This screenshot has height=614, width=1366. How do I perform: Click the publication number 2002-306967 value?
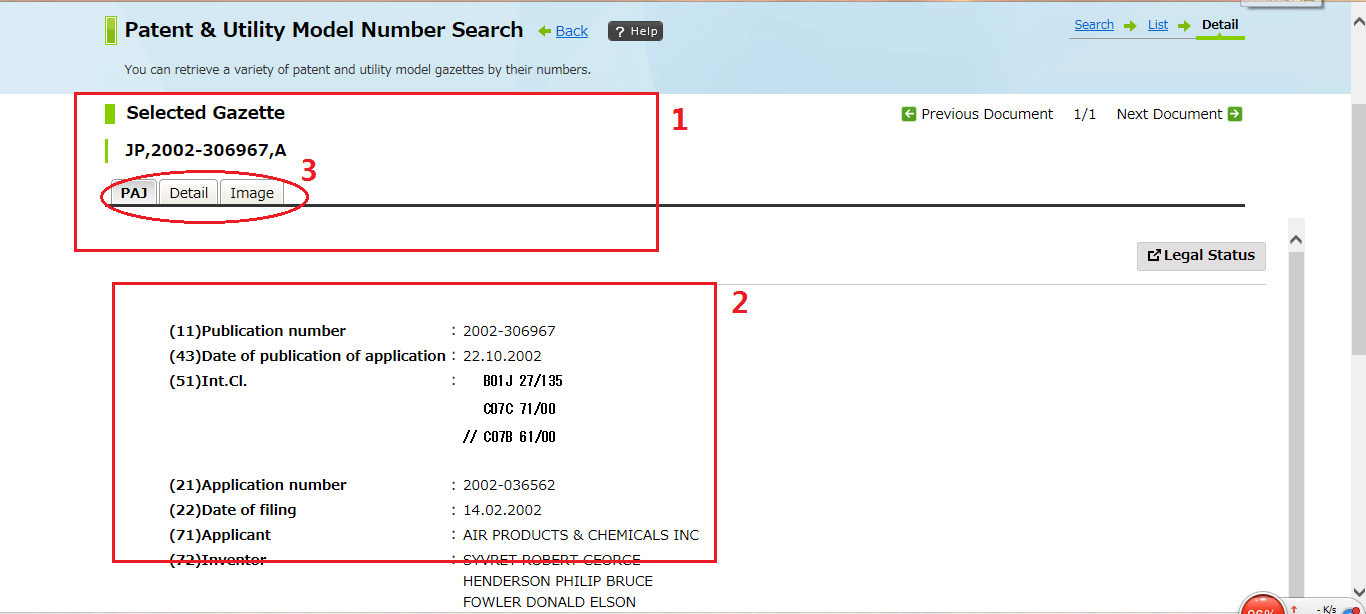tap(509, 331)
